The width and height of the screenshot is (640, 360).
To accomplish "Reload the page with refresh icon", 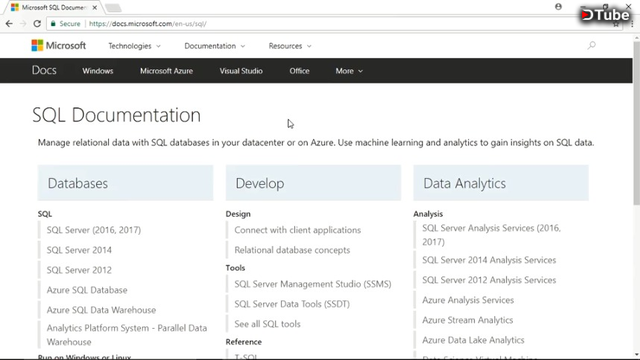I will tap(37, 24).
